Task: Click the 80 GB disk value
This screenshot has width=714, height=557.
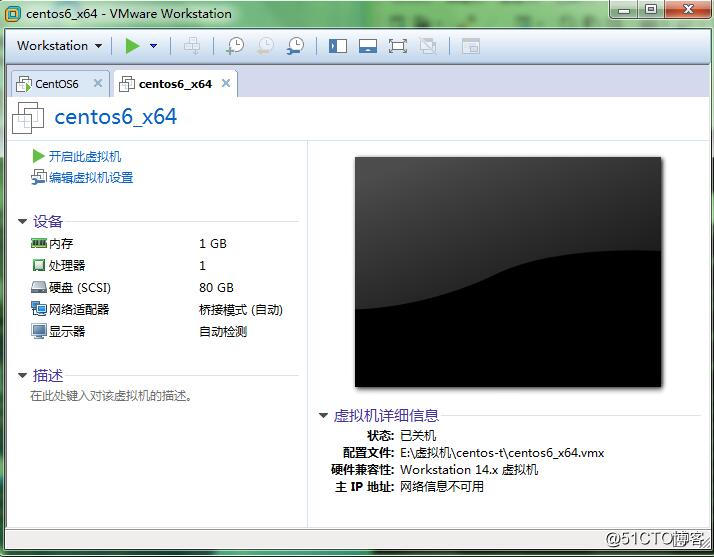Action: (x=216, y=287)
